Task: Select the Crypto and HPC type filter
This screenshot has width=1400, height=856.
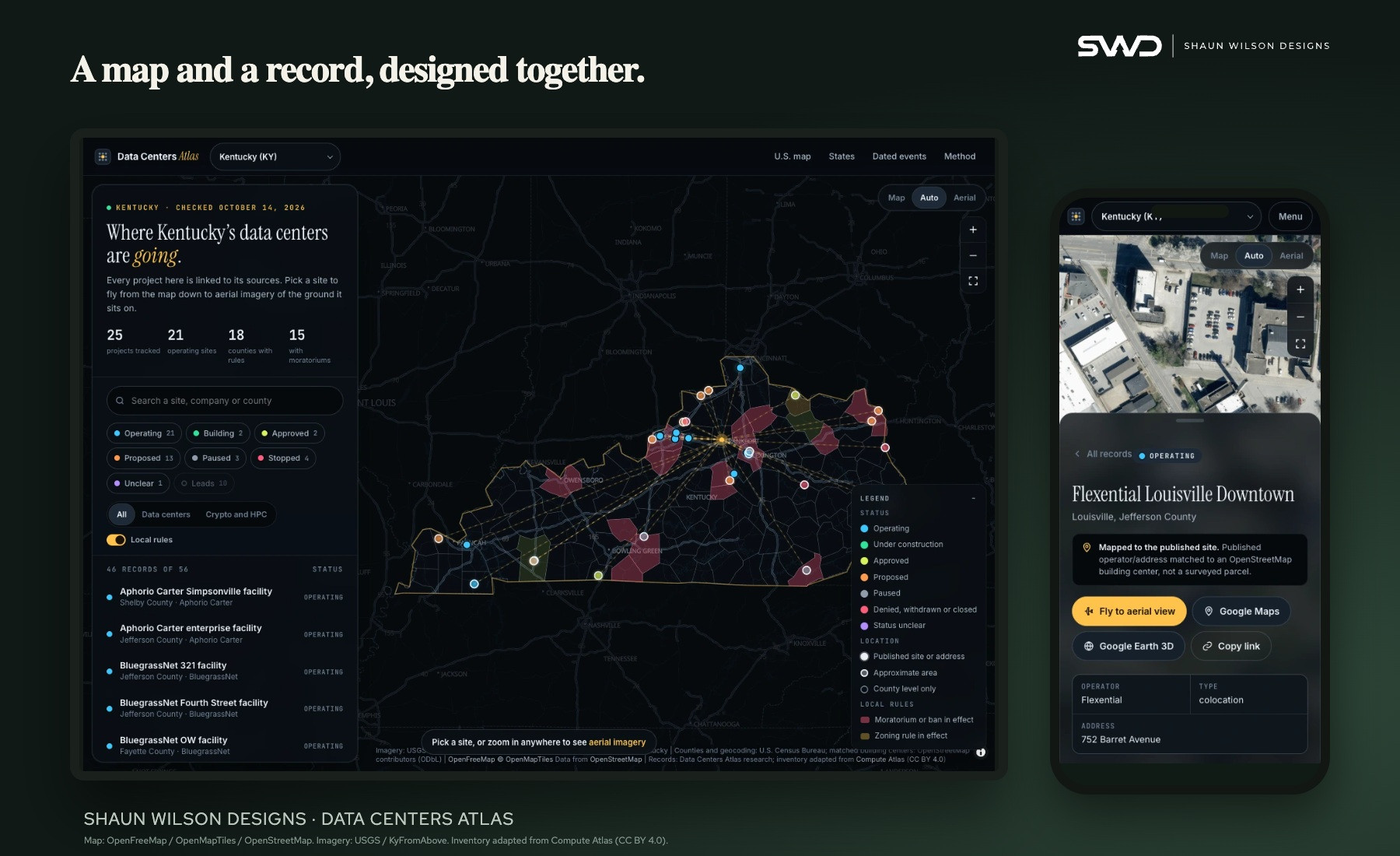Action: [x=236, y=514]
